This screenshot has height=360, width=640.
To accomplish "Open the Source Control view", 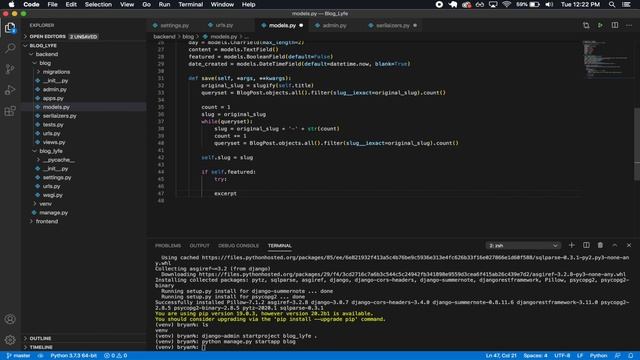I will [10, 69].
